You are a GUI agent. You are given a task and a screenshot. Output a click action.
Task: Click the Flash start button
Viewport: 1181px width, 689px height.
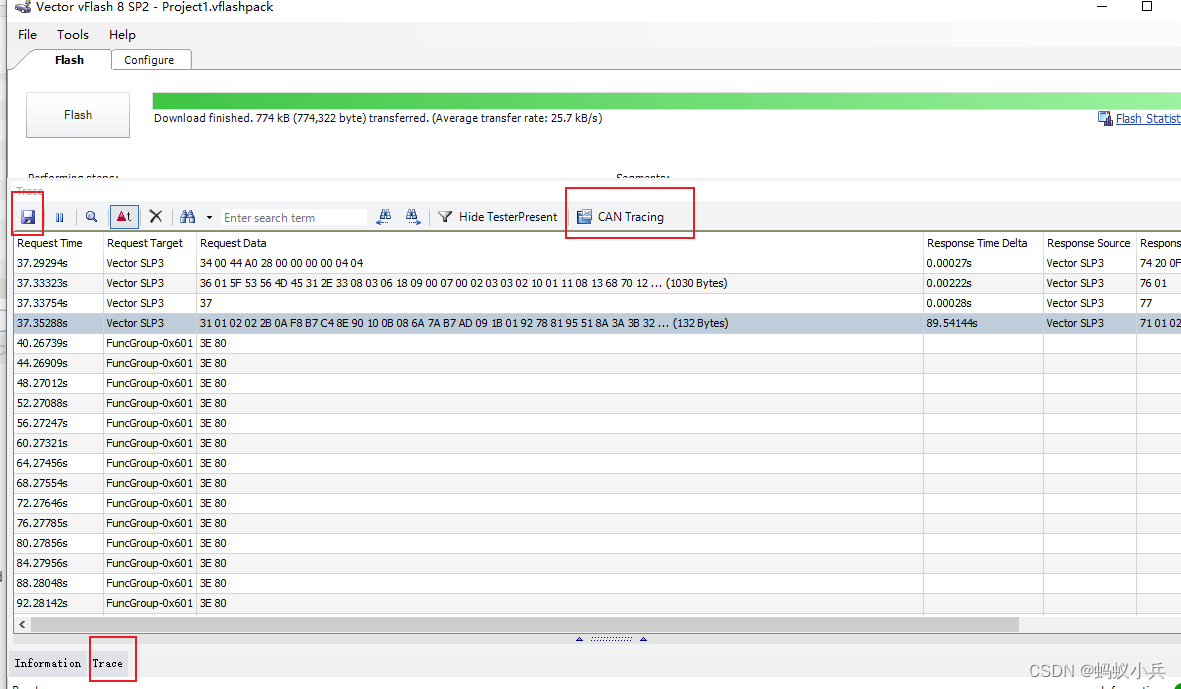coord(78,115)
